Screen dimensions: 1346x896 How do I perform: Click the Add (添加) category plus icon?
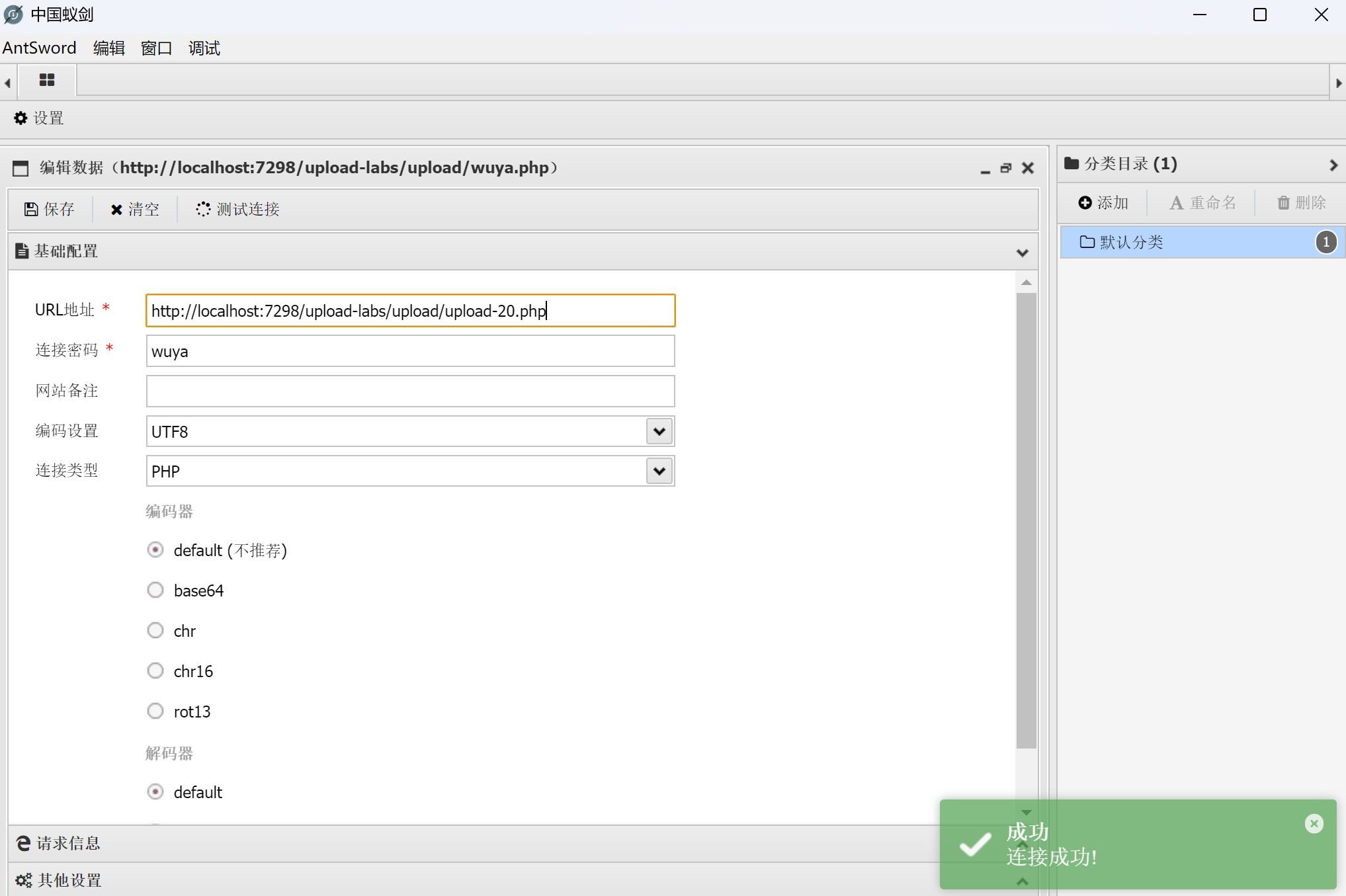point(1085,203)
